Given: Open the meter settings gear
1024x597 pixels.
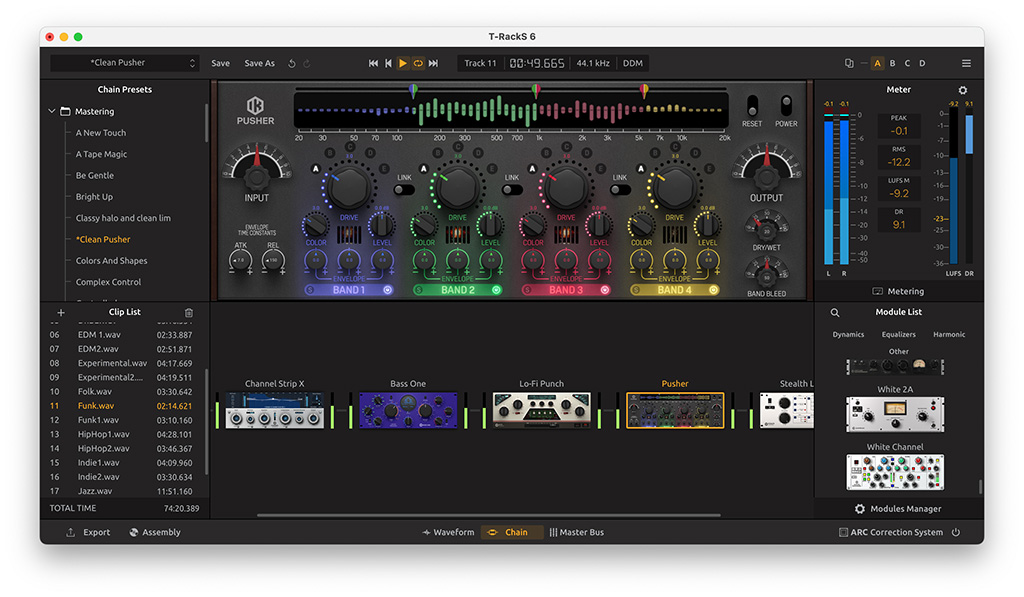Looking at the screenshot, I should (x=963, y=90).
